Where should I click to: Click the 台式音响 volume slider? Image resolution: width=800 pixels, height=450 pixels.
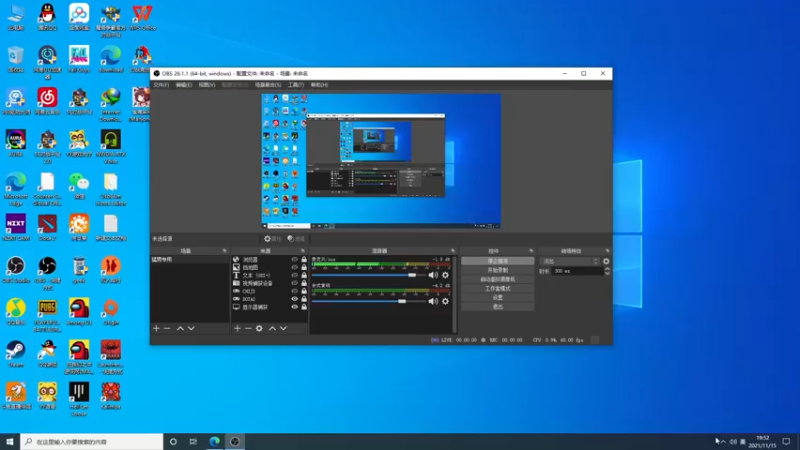click(368, 302)
